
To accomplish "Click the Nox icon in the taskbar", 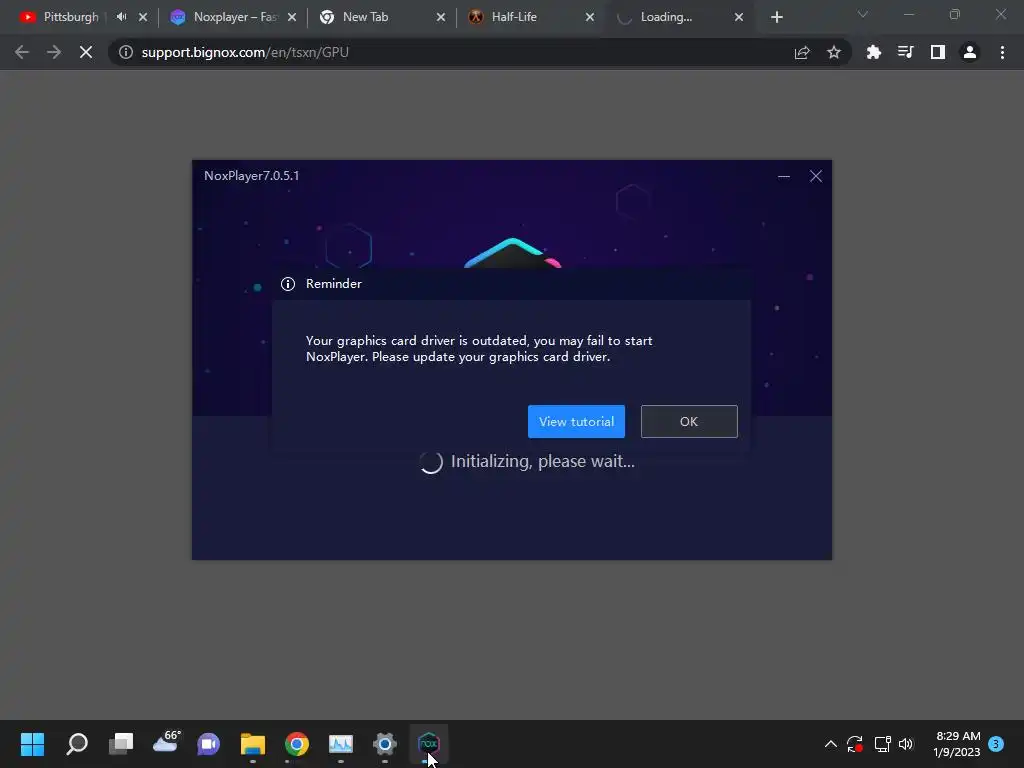I will coord(428,744).
